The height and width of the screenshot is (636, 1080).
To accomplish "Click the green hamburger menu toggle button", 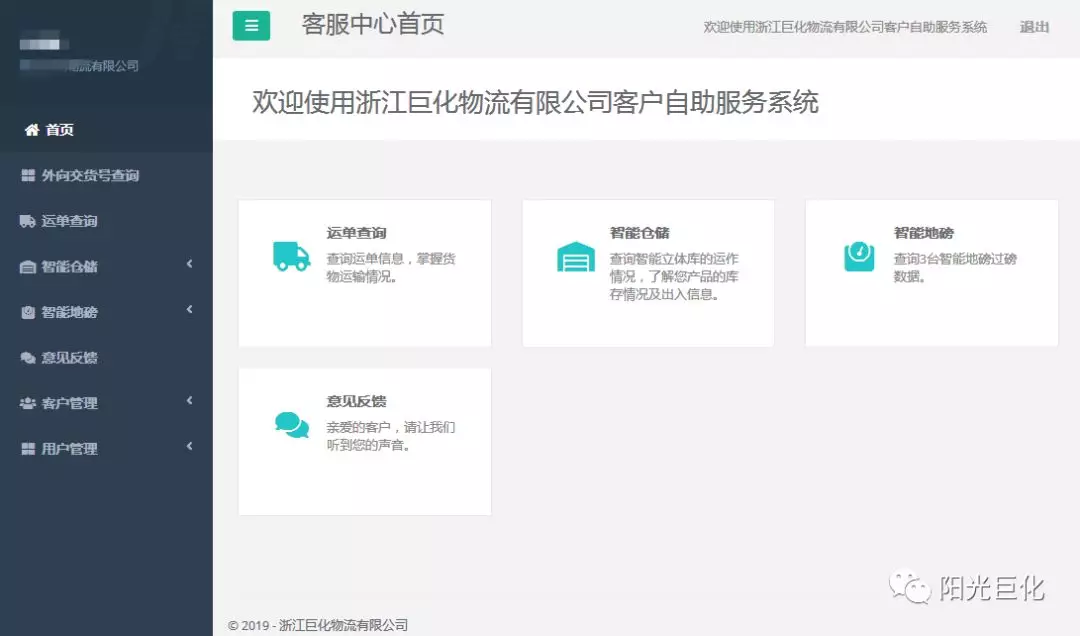I will [x=251, y=26].
